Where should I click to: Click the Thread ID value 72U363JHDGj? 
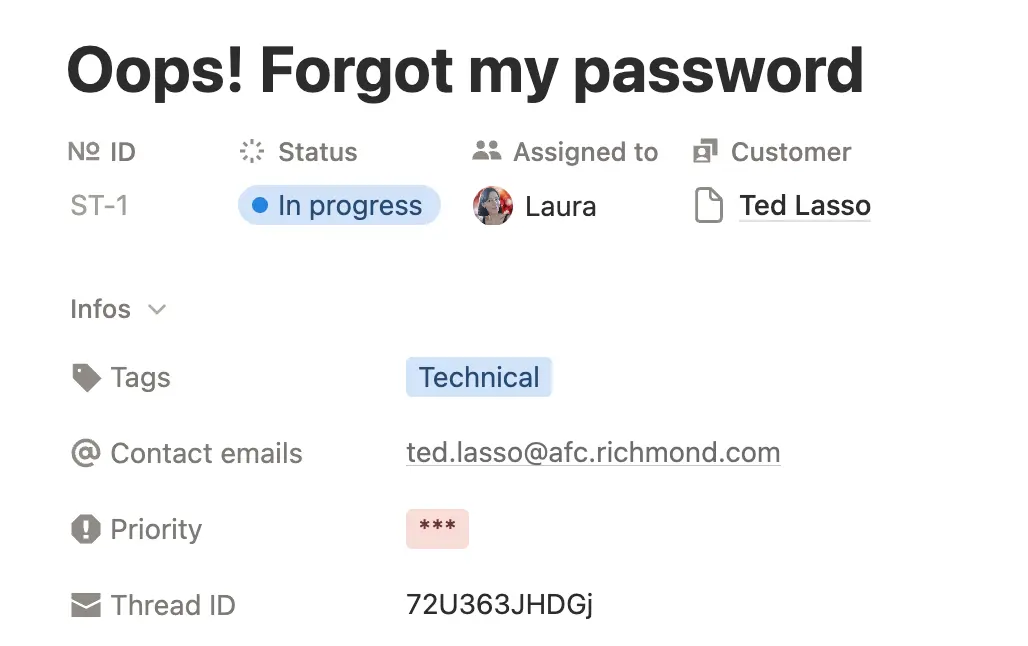coord(499,605)
